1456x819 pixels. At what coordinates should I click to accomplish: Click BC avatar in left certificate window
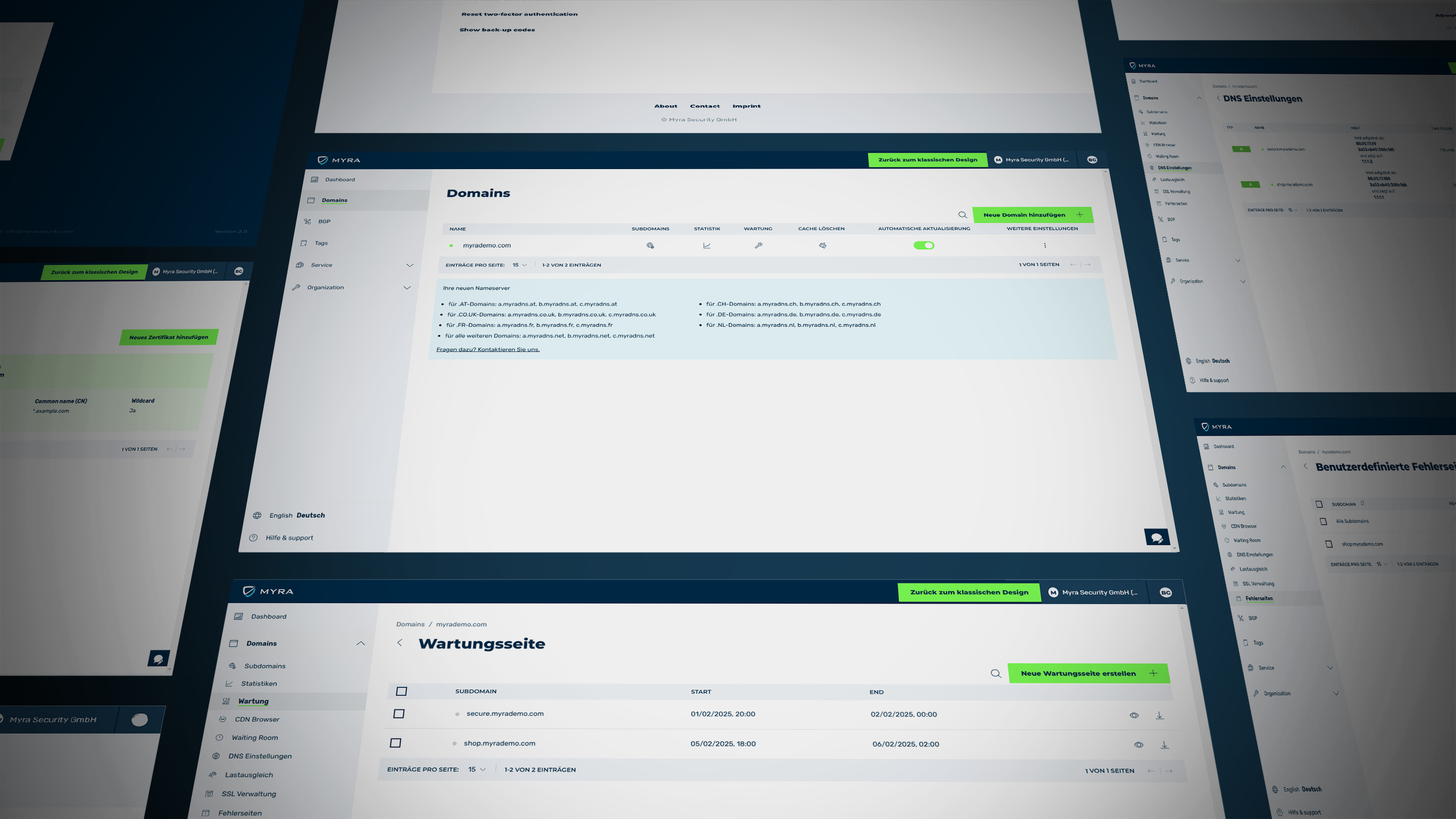click(238, 271)
